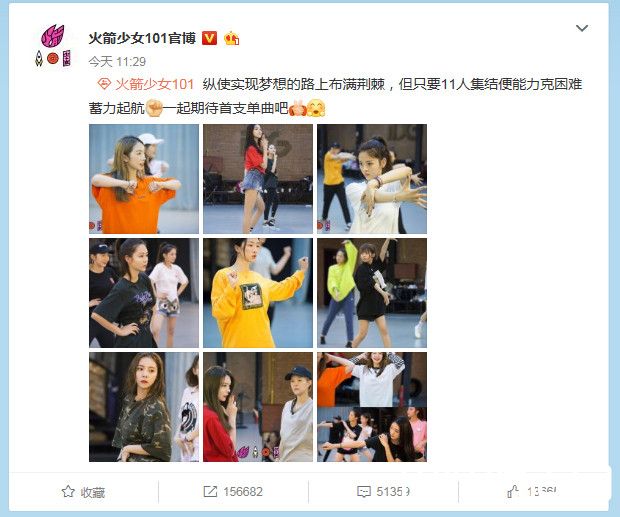Open the 火箭少女101官博 account name

(142, 38)
